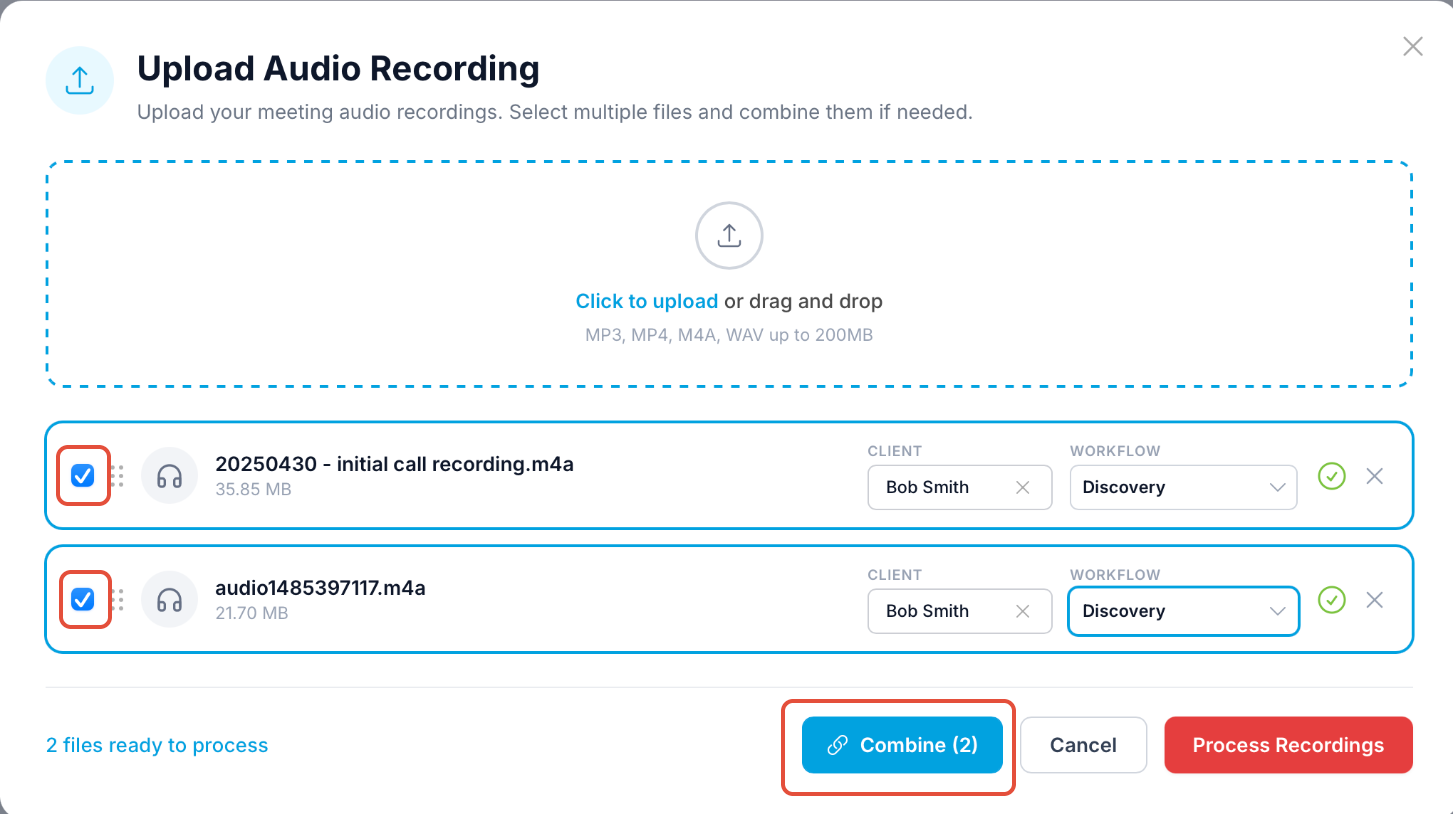This screenshot has height=814, width=1453.
Task: Click the 'Click to upload' link
Action: pos(646,301)
